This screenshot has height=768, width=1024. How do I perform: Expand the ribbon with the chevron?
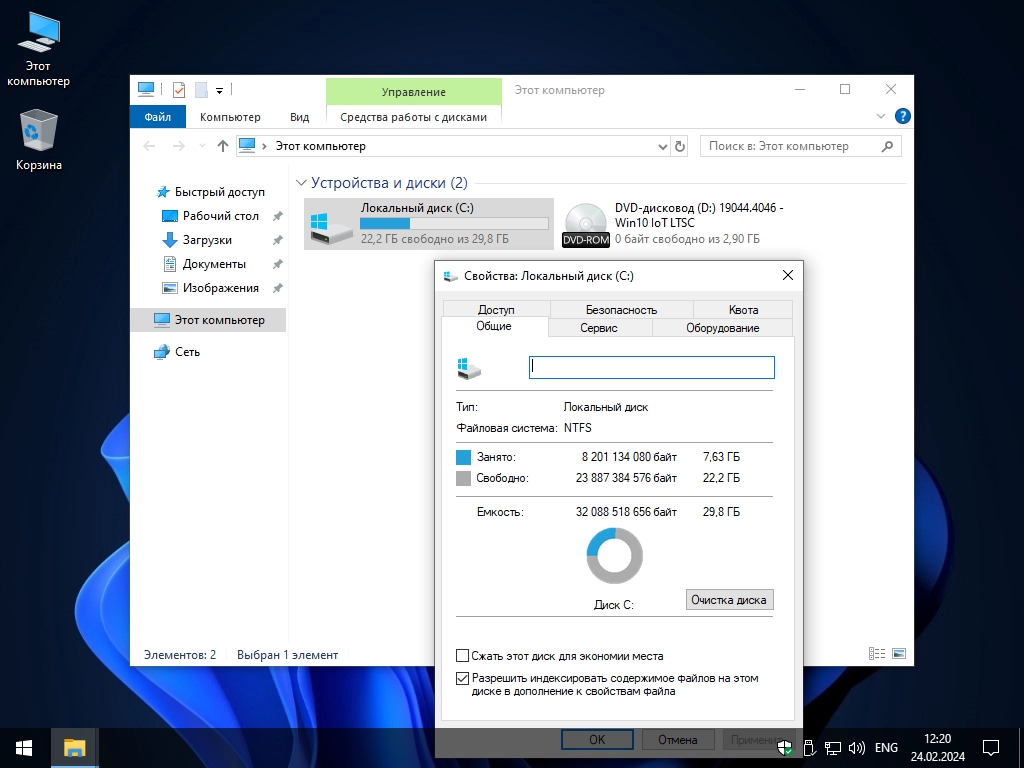880,116
